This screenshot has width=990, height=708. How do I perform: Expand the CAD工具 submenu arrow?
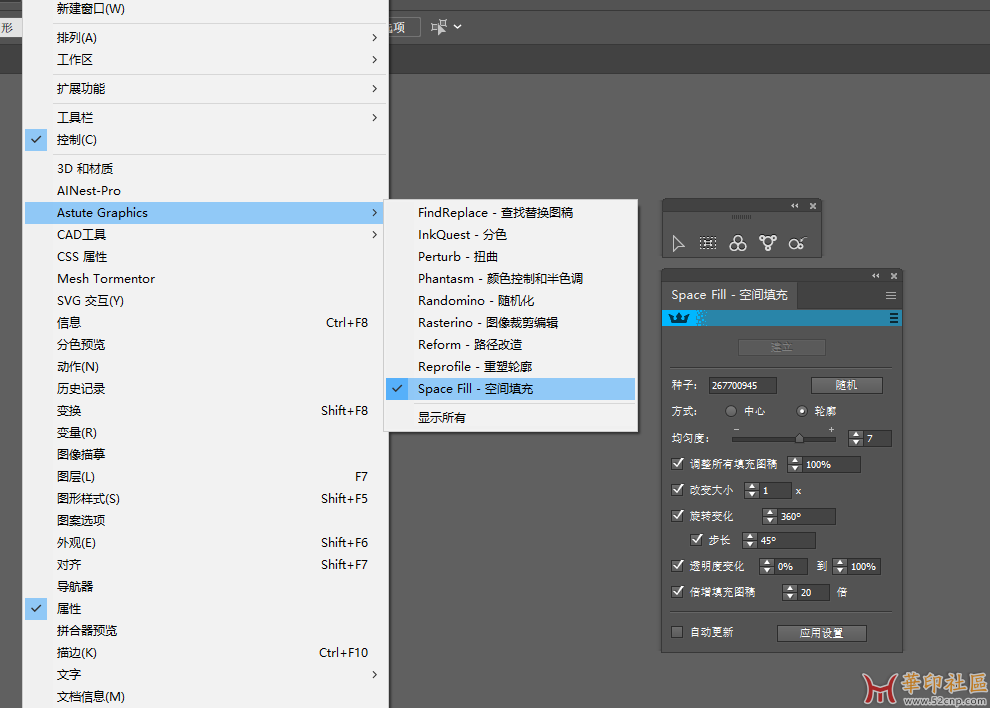click(374, 234)
